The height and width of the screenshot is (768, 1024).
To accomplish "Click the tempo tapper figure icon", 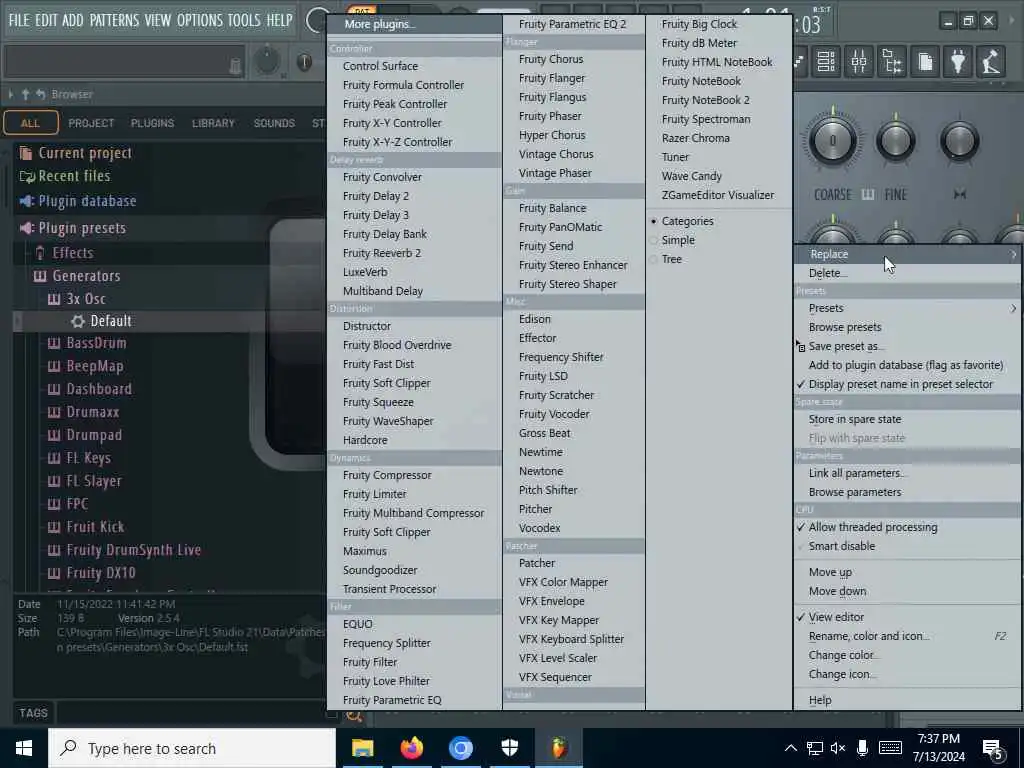I will 991,62.
